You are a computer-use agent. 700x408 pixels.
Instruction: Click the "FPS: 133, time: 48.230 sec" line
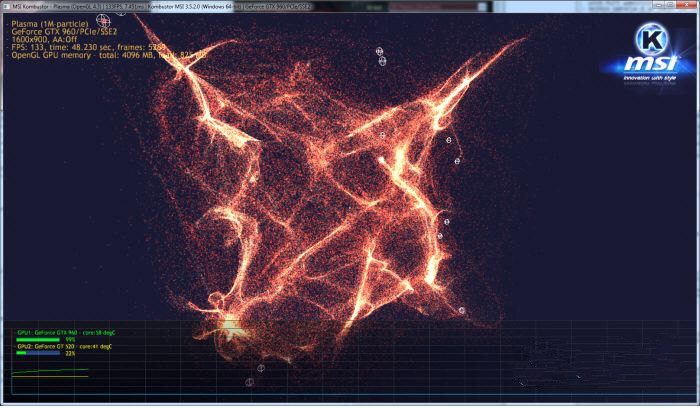tap(88, 47)
